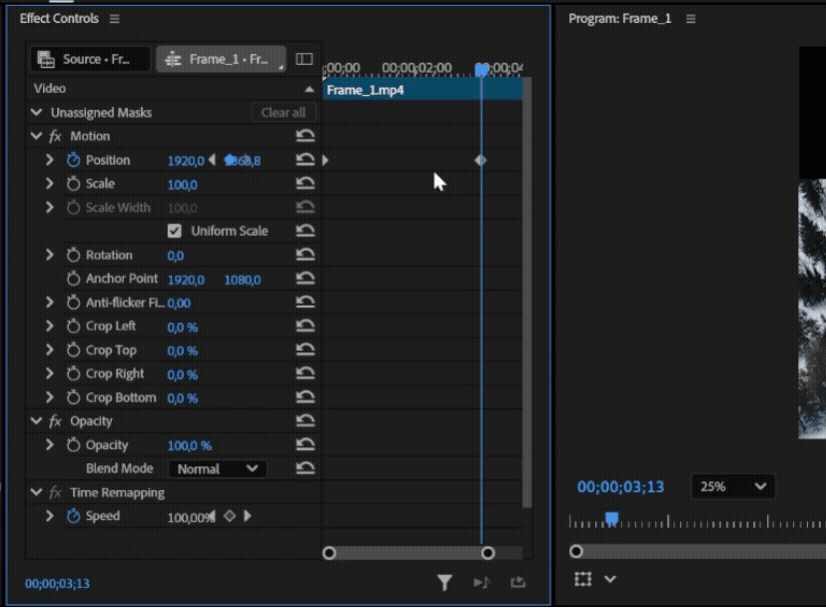This screenshot has height=608, width=826.
Task: Reset the Crop Left parameter
Action: [305, 326]
